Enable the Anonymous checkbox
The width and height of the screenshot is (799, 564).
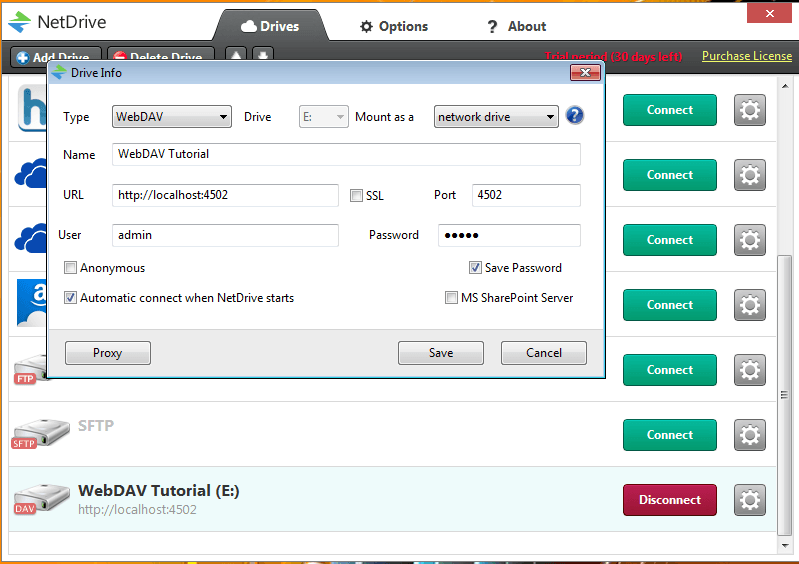(x=70, y=267)
